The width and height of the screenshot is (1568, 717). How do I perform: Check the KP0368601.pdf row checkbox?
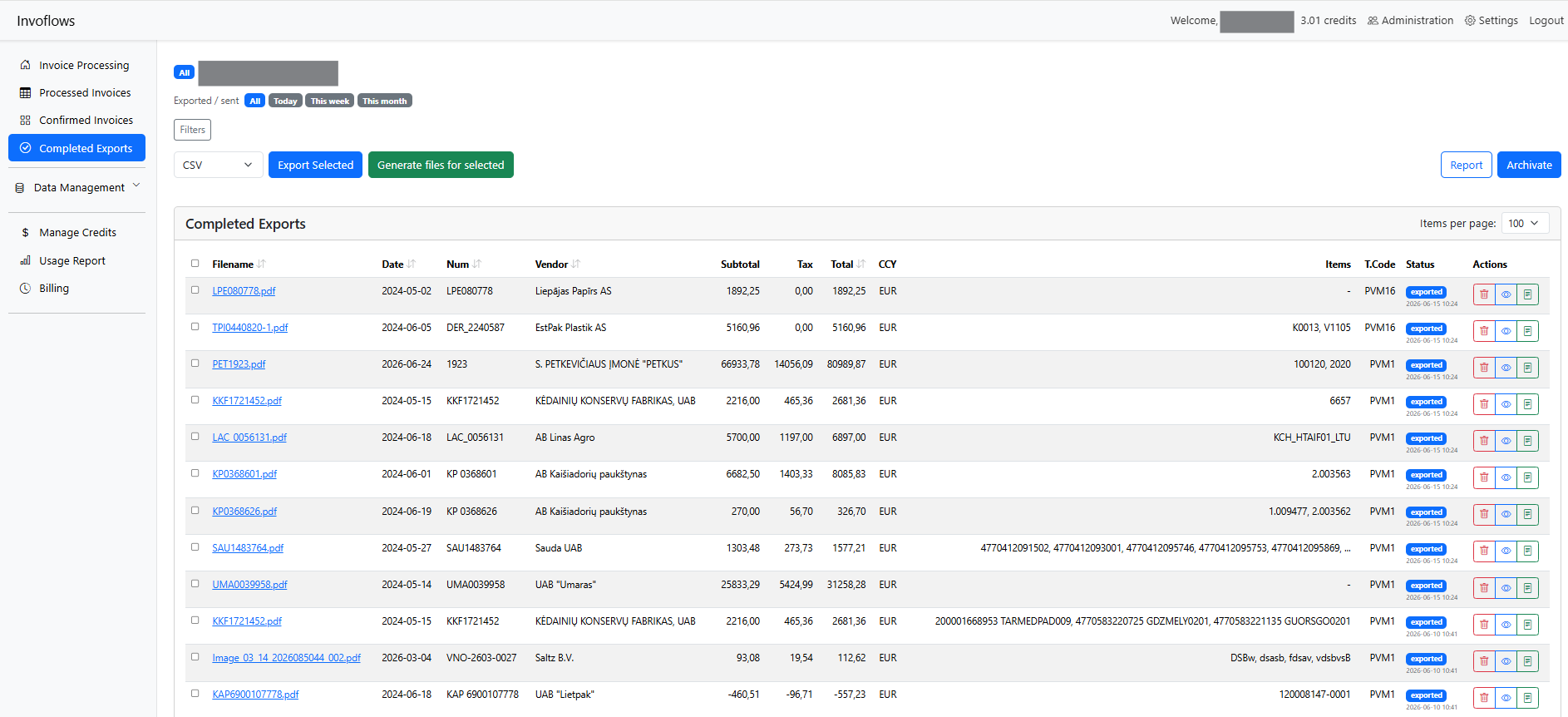coord(195,473)
